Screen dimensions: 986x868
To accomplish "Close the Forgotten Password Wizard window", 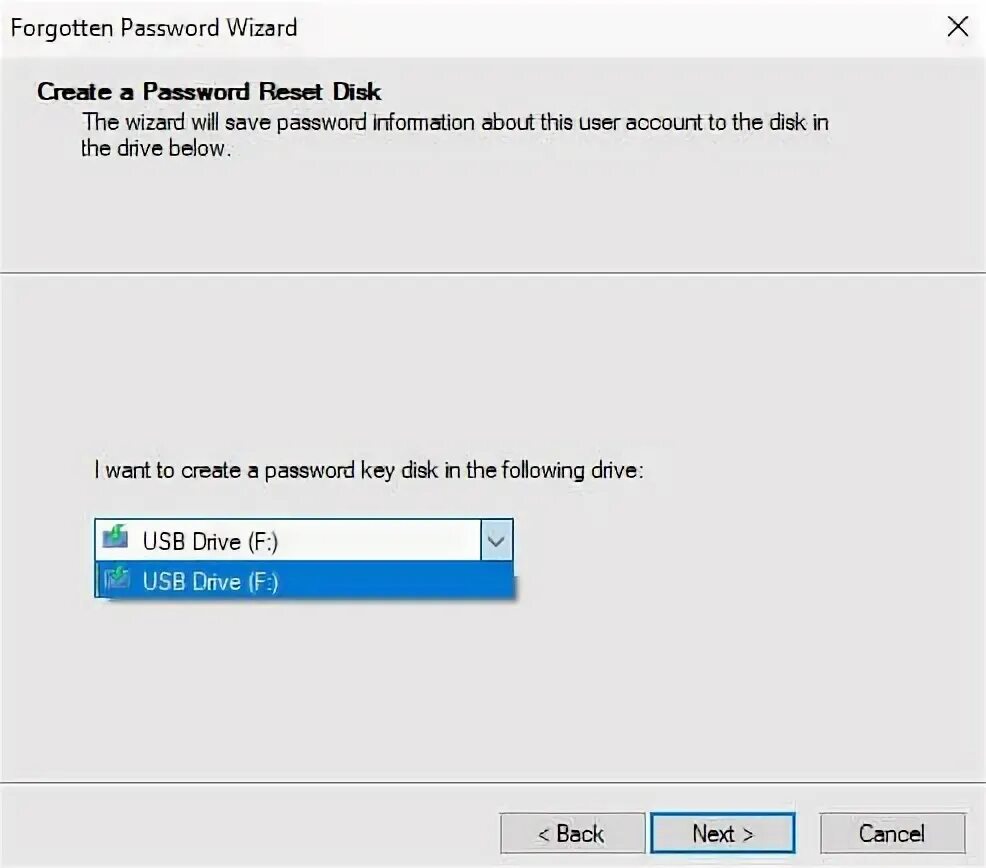I will (958, 26).
